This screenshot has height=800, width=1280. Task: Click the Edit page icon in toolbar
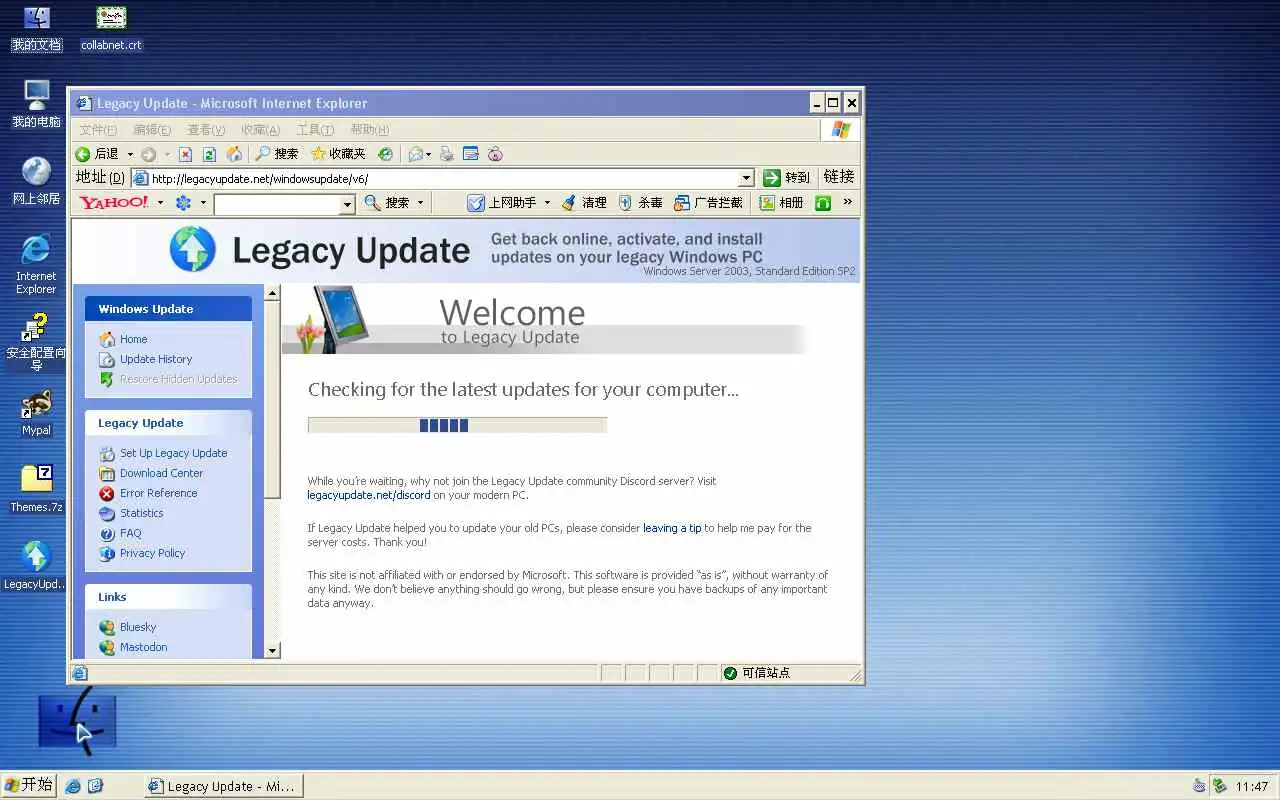471,154
